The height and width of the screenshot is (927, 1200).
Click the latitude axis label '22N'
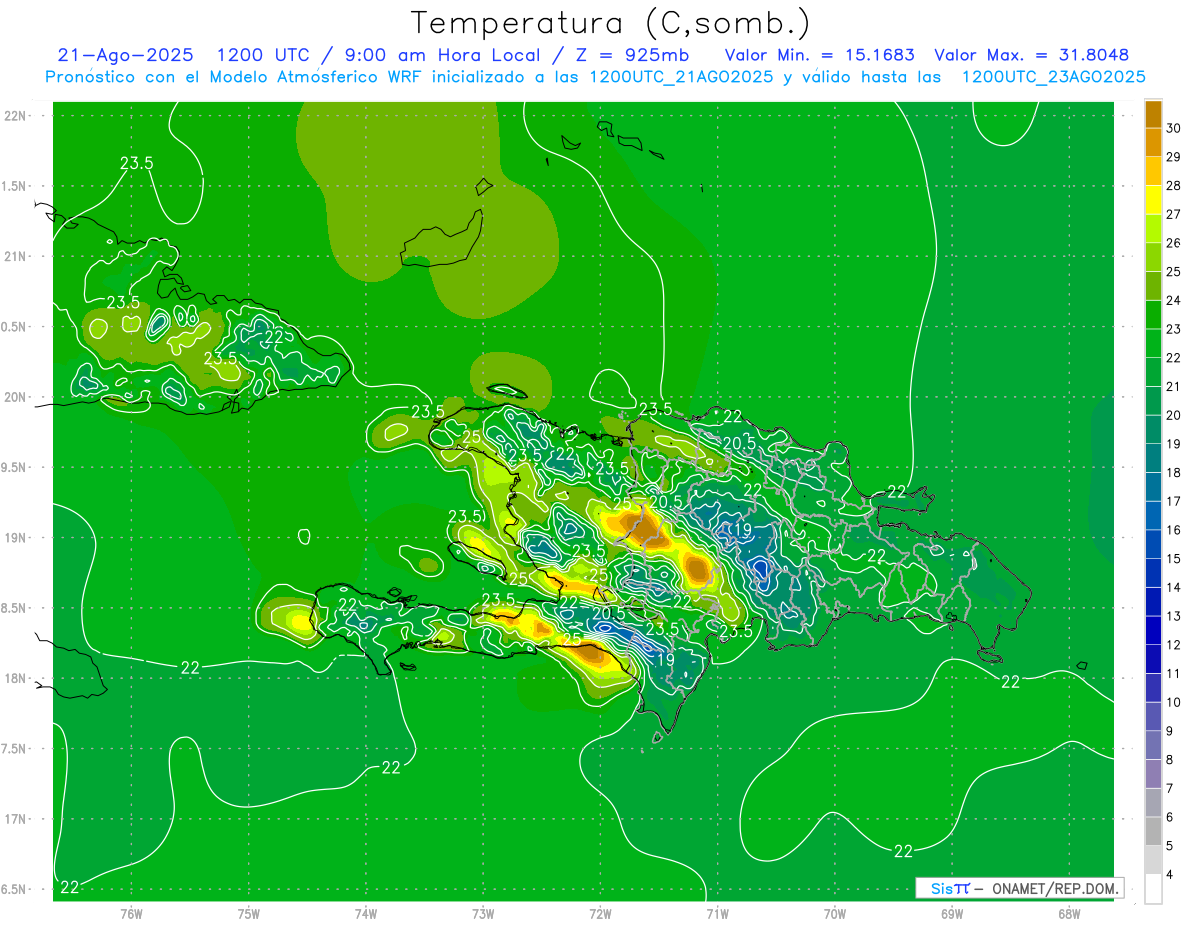[x=17, y=116]
